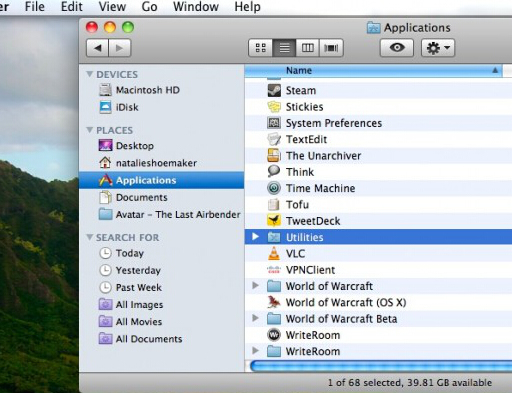512x393 pixels.
Task: Click the Applications folder icon in title bar
Action: [x=374, y=28]
